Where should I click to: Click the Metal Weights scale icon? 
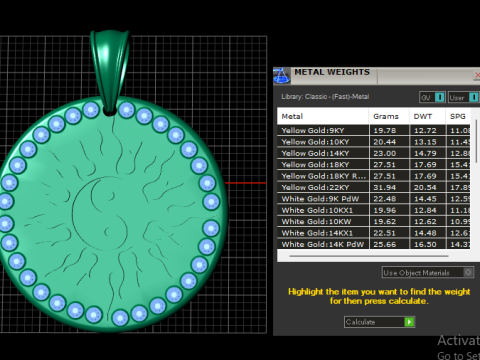pyautogui.click(x=281, y=76)
